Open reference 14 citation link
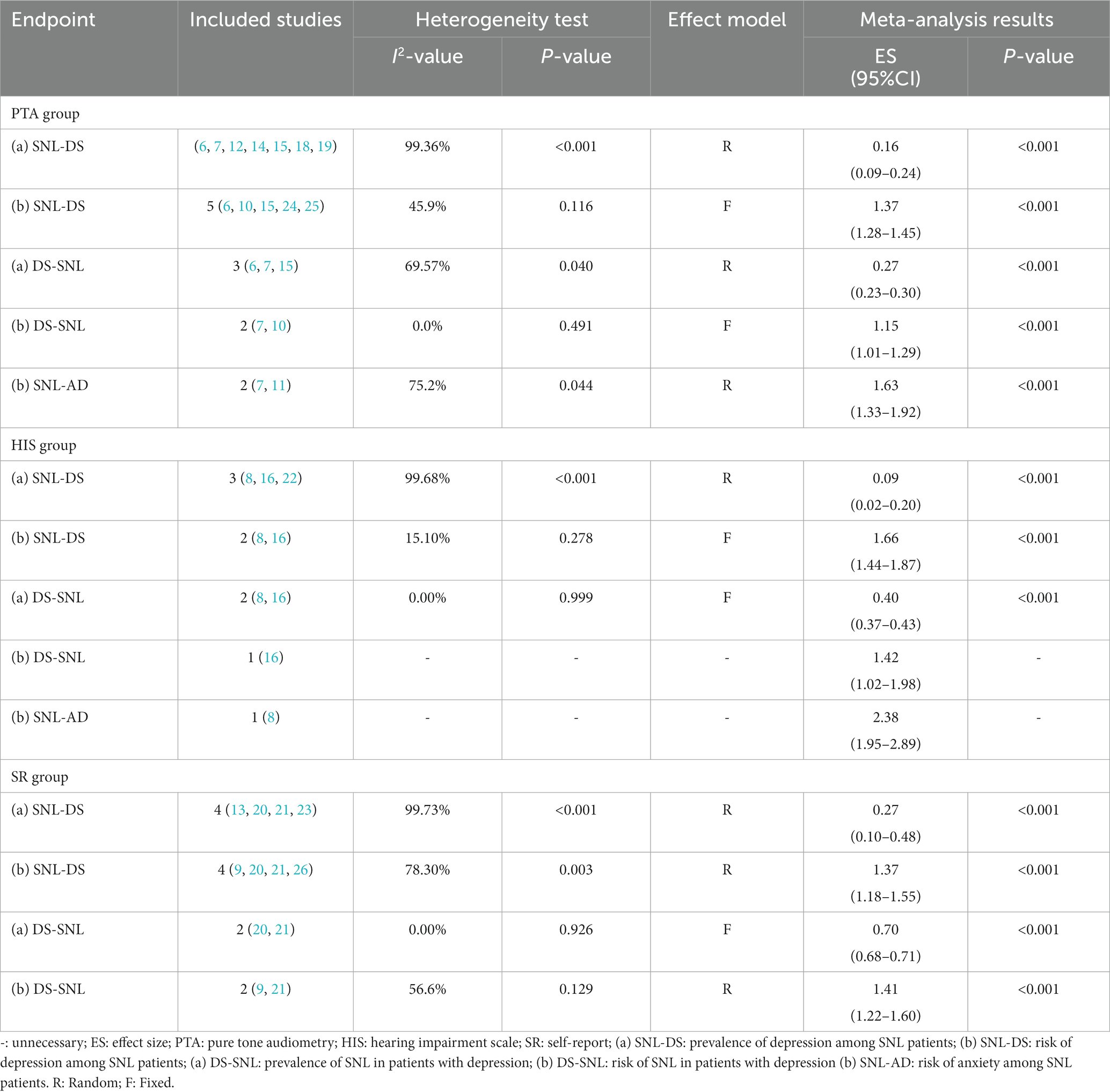 258,147
